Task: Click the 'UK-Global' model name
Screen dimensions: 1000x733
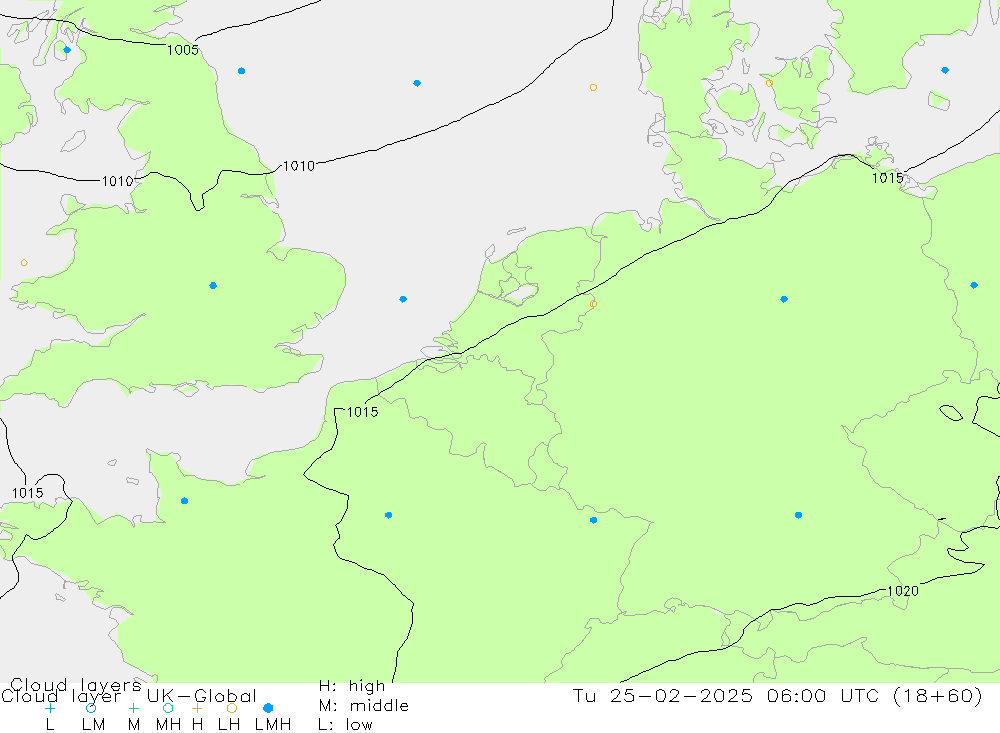Action: point(202,696)
